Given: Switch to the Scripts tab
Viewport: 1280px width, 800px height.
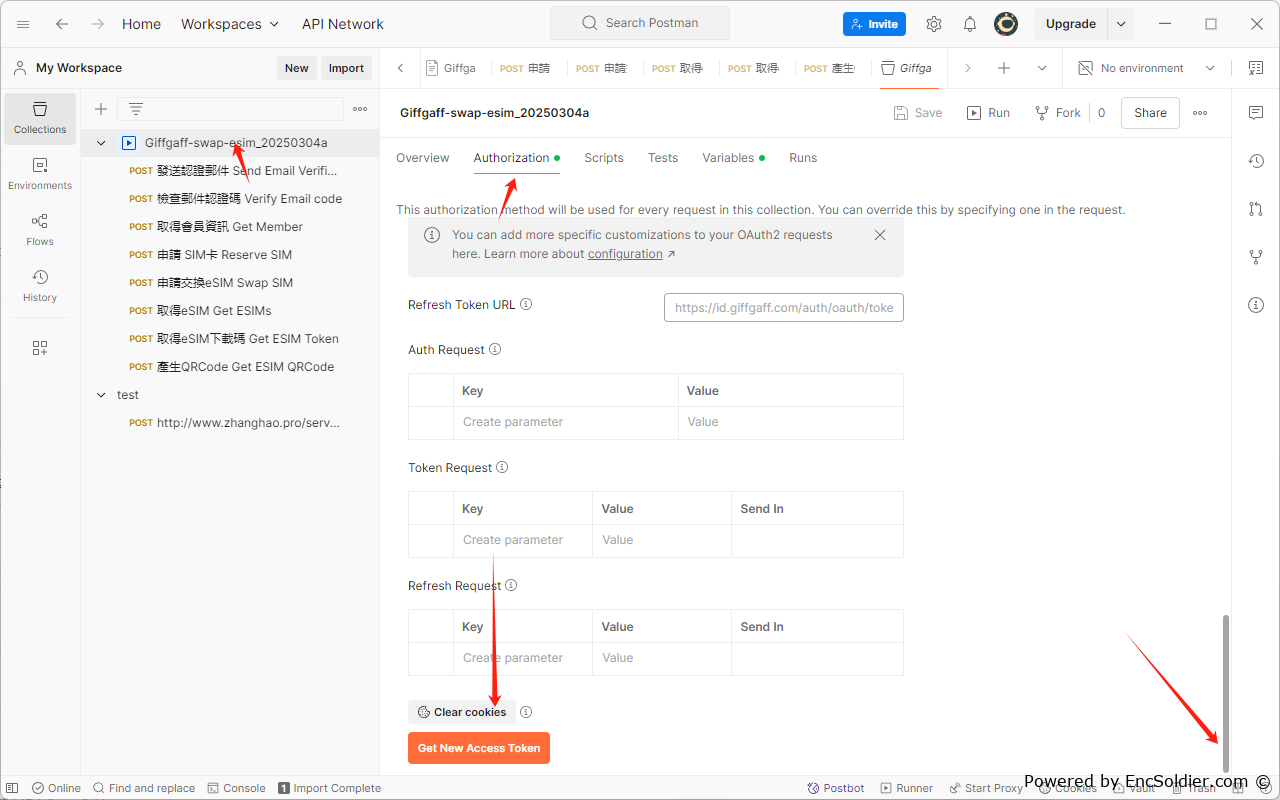Looking at the screenshot, I should pos(604,158).
